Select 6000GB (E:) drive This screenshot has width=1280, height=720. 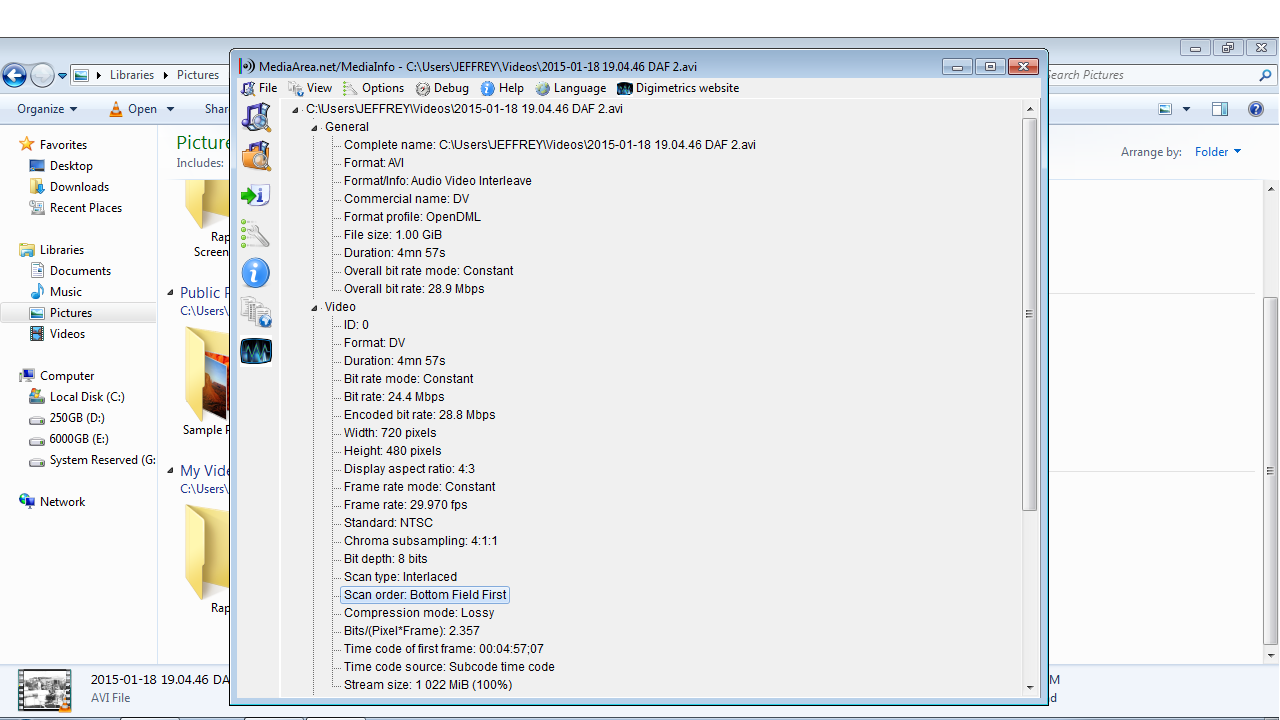pos(79,439)
